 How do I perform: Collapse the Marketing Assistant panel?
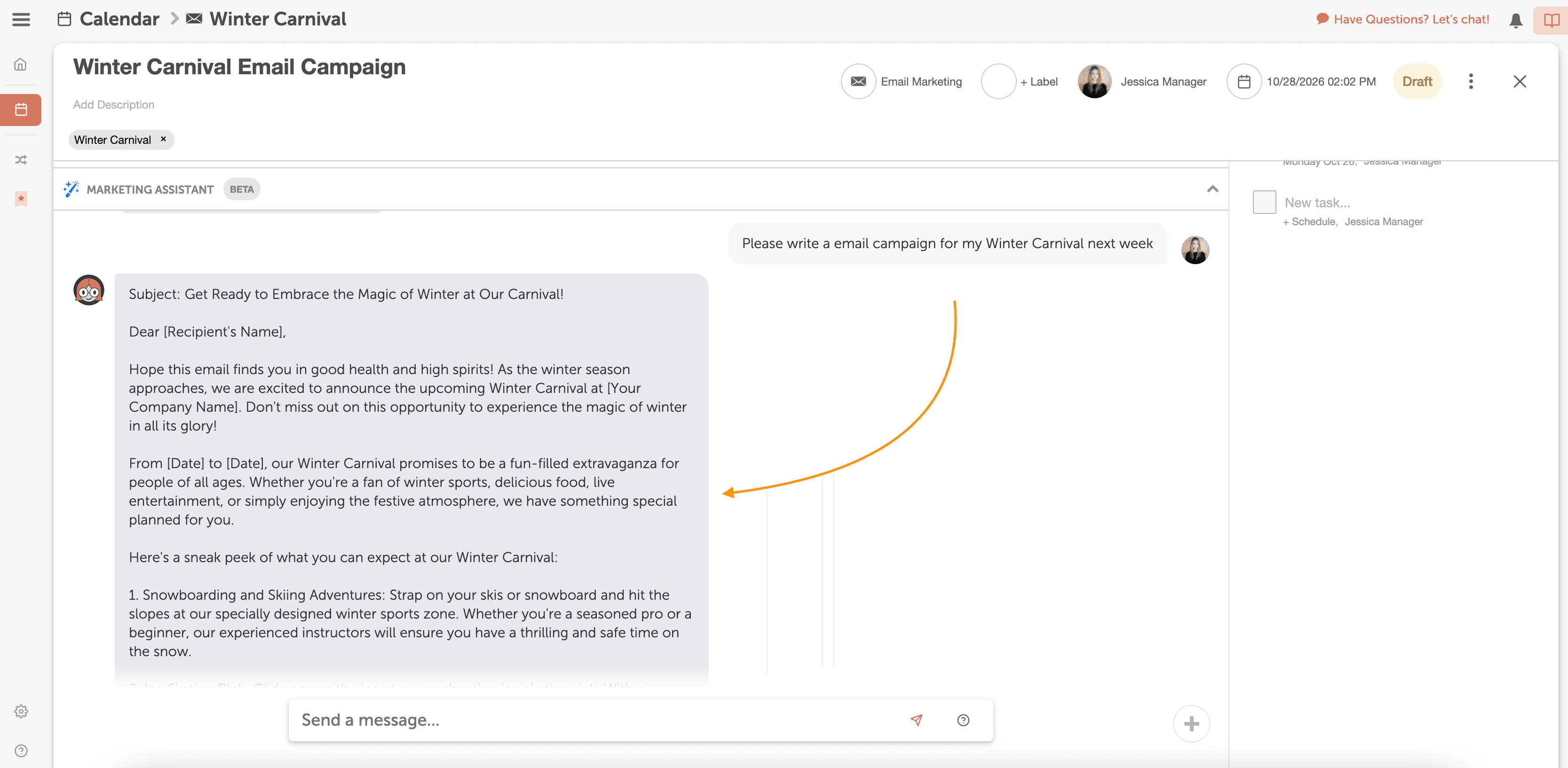coord(1212,189)
